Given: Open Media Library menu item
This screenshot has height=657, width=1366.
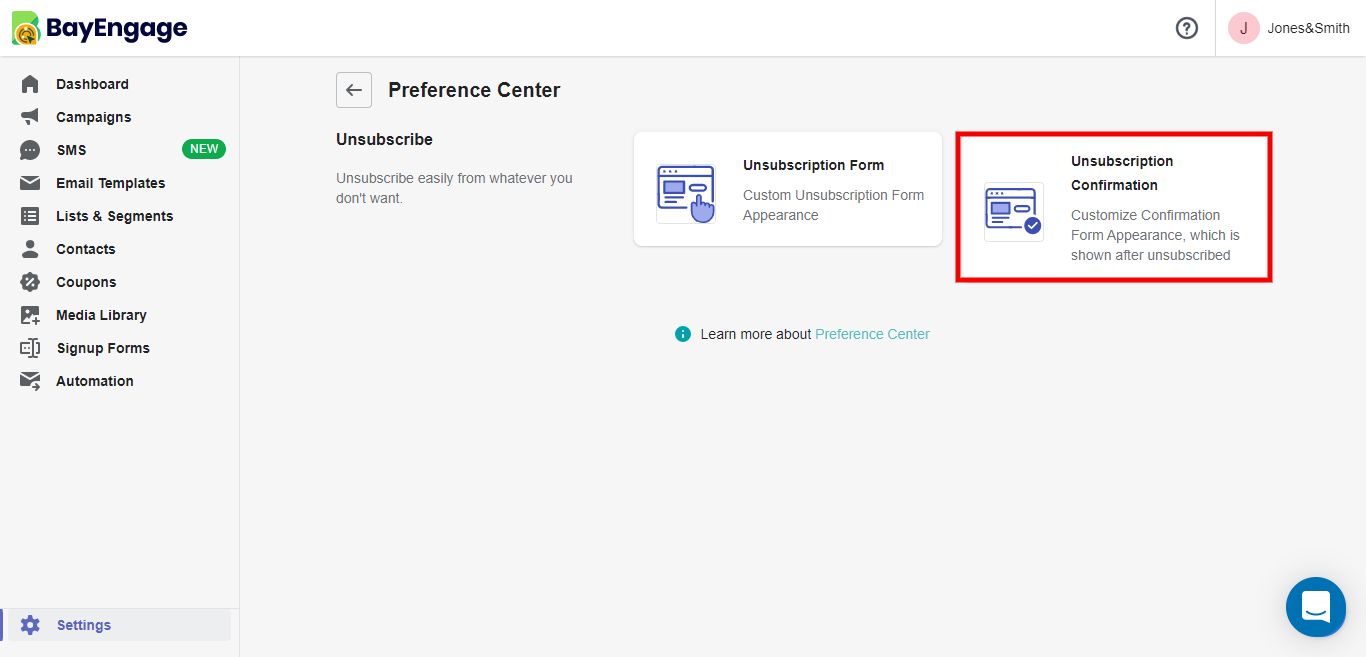Looking at the screenshot, I should [x=101, y=315].
